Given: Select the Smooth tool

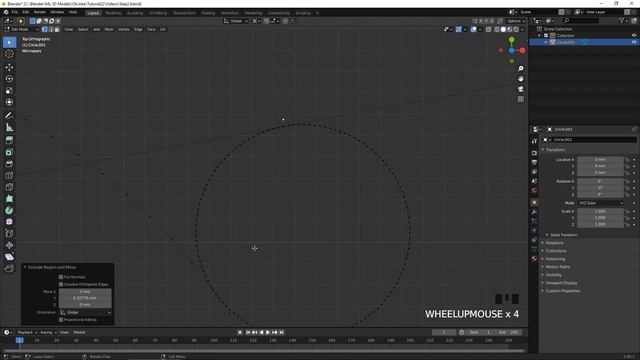Looking at the screenshot, I should [9, 222].
